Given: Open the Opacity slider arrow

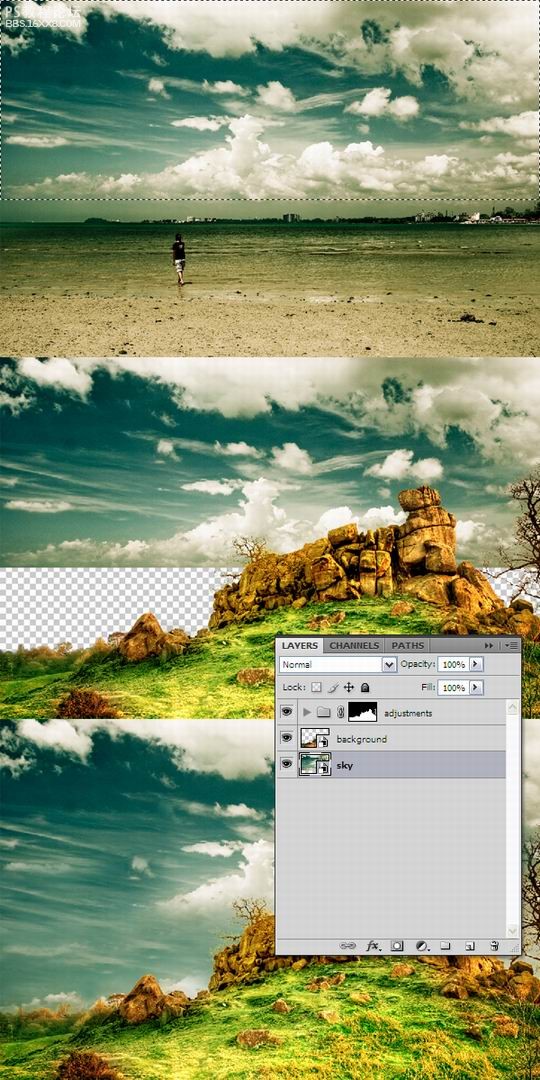Looking at the screenshot, I should 476,664.
